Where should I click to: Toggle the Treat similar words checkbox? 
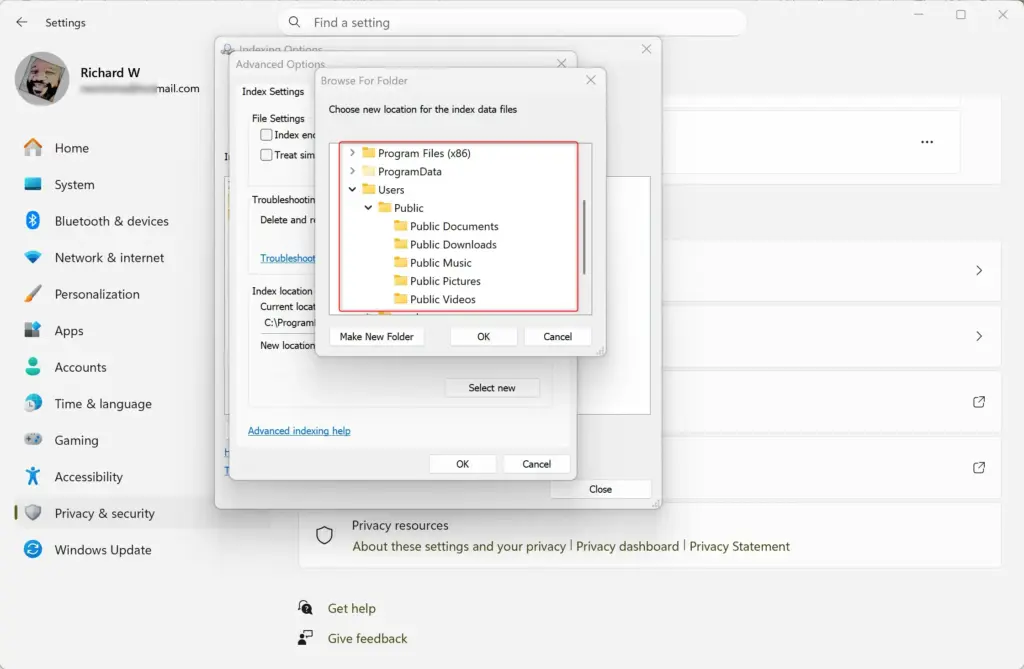click(x=266, y=155)
